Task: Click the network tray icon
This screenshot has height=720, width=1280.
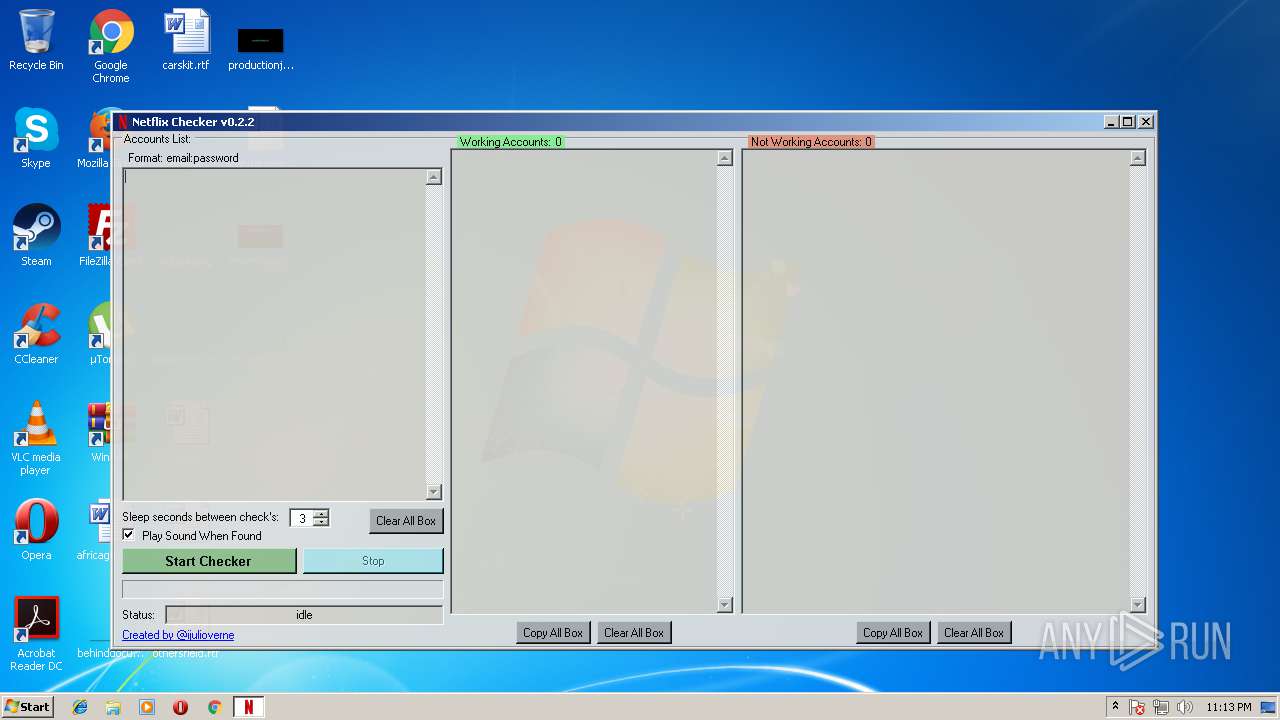Action: [x=1161, y=707]
